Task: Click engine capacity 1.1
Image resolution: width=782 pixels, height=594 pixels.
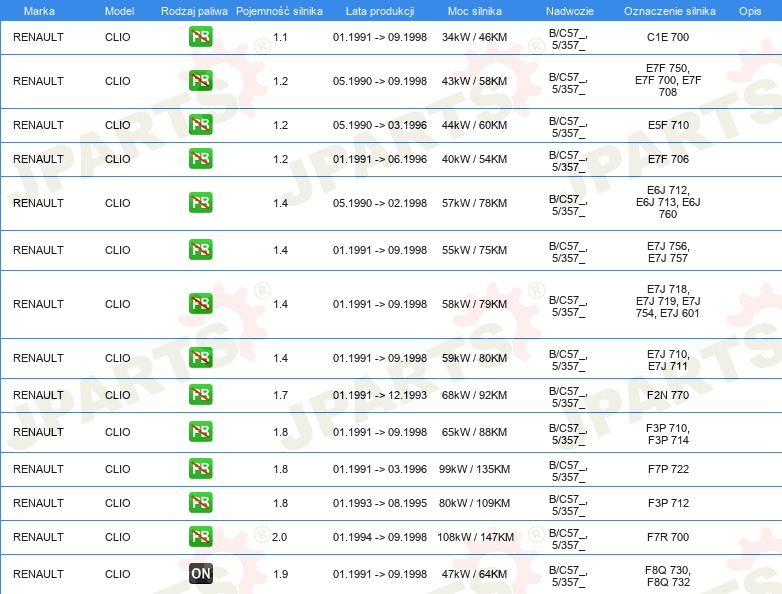Action: (280, 37)
